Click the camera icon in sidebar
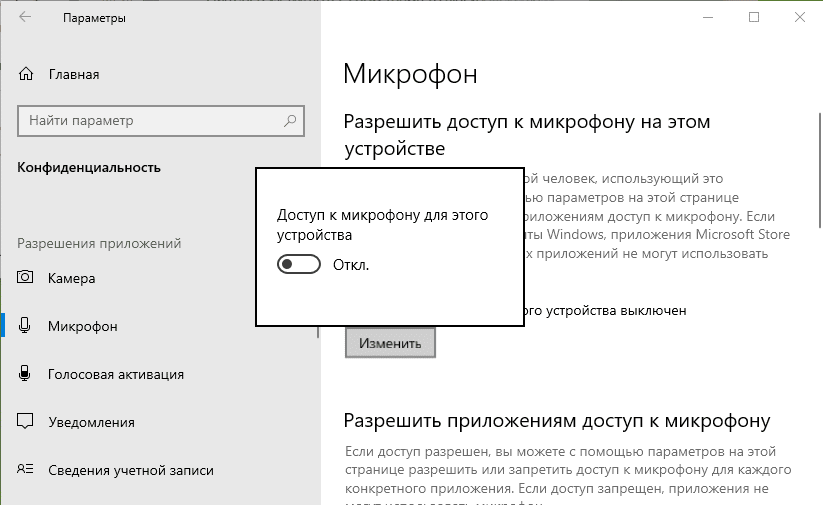This screenshot has height=505, width=823. pos(27,278)
